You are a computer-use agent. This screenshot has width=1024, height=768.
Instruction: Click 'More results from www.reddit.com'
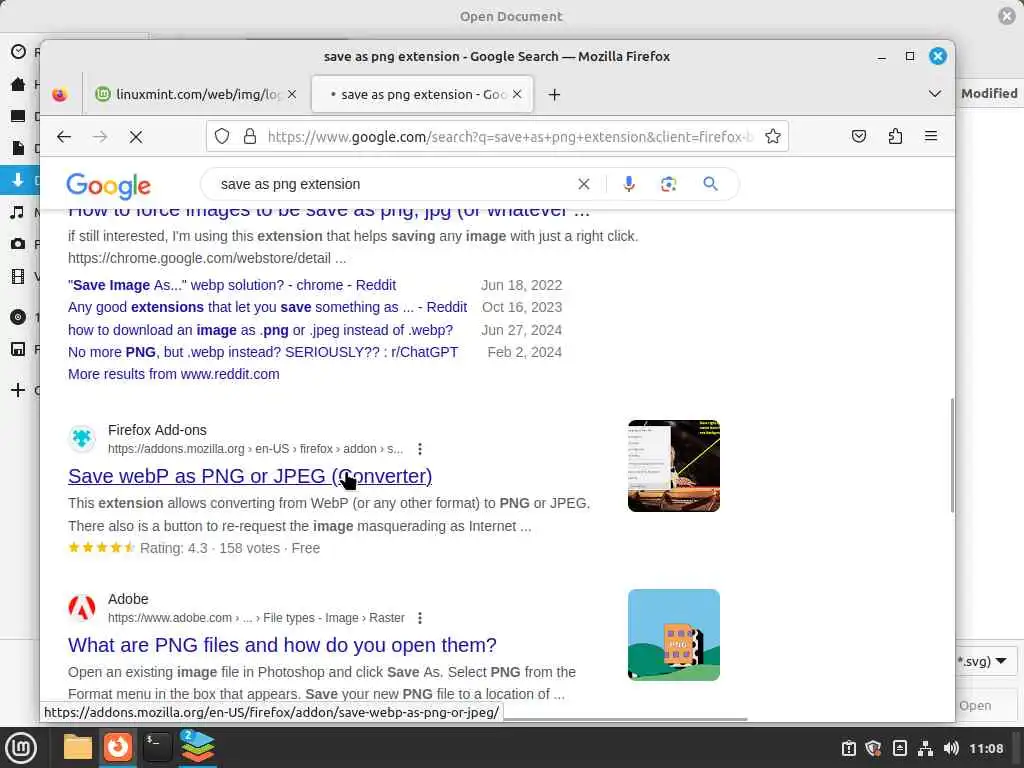(174, 374)
